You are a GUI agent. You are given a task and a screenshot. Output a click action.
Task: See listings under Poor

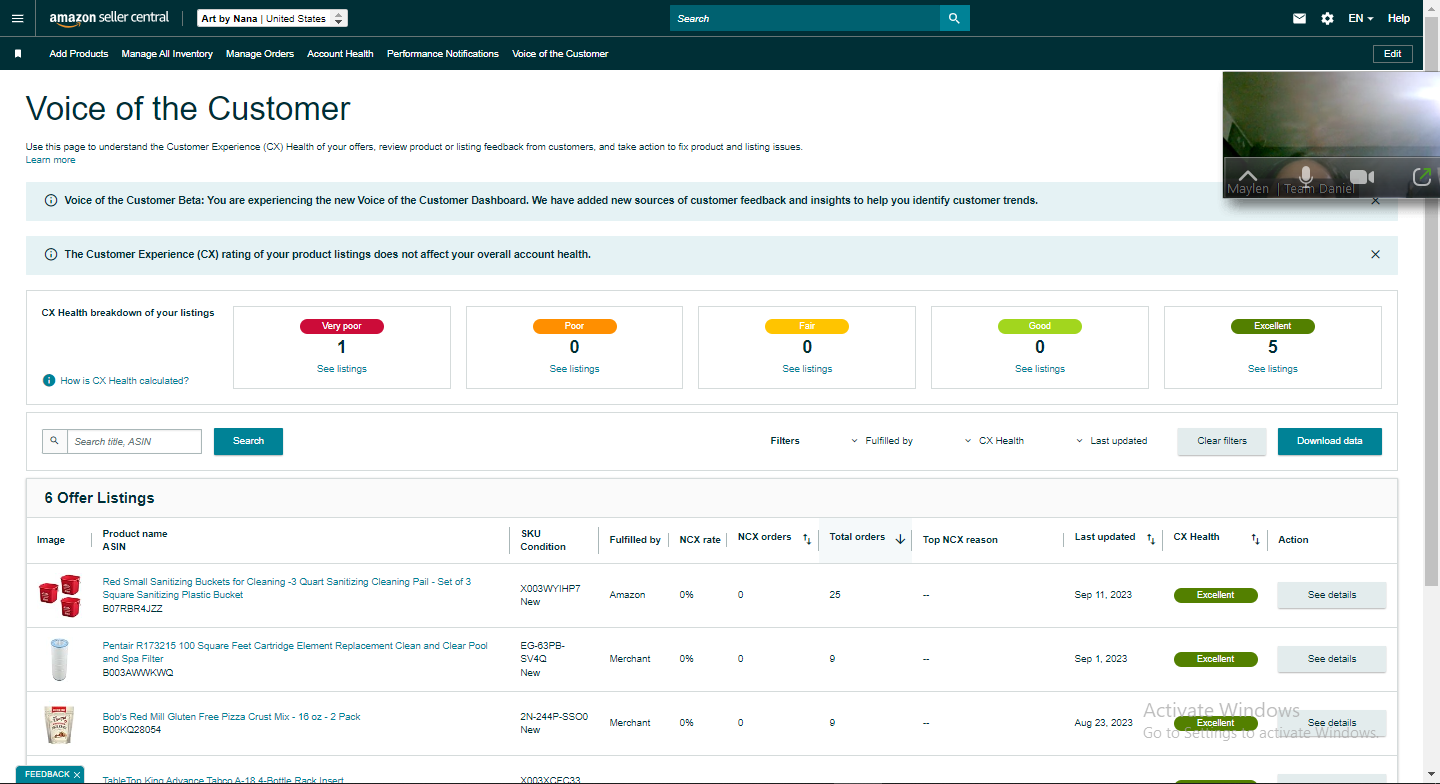tap(574, 369)
